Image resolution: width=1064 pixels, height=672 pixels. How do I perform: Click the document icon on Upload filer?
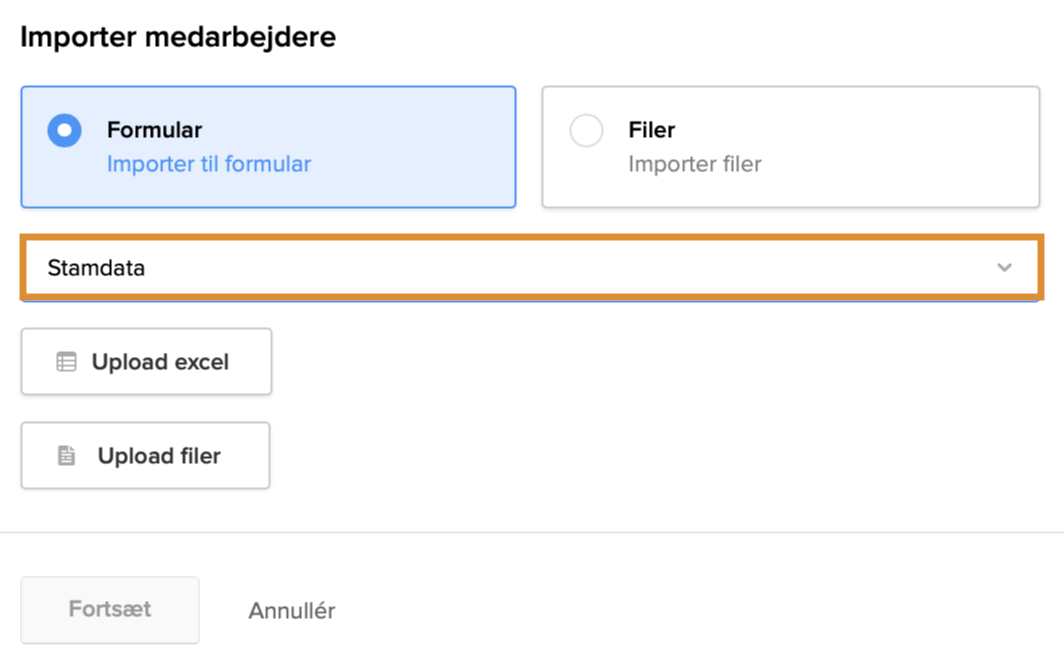66,456
